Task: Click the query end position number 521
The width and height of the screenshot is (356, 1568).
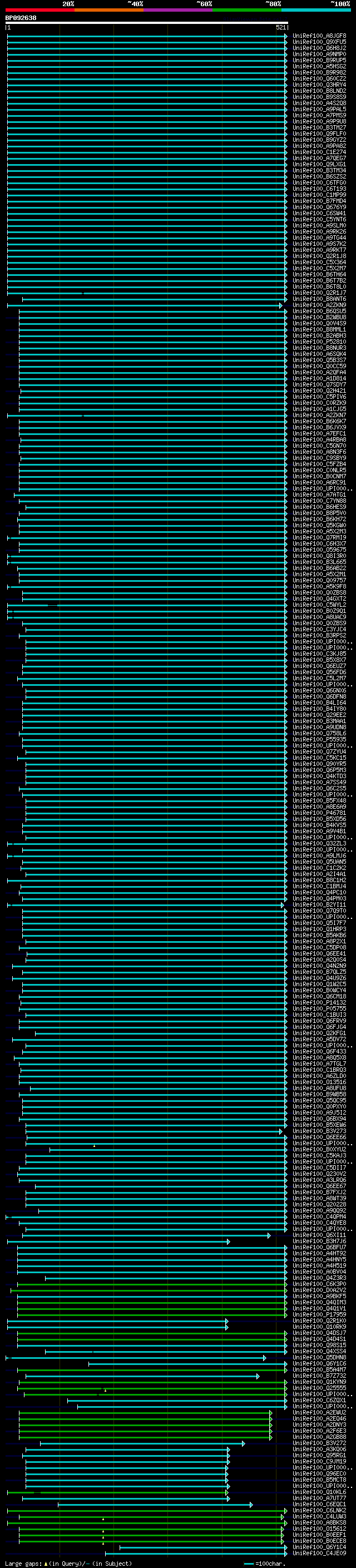Action: coord(280,27)
